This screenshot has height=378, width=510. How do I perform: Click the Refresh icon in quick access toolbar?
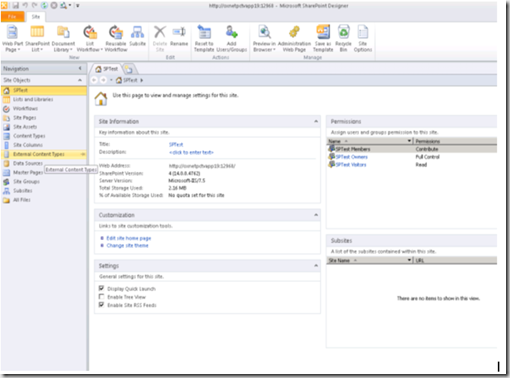44,5
